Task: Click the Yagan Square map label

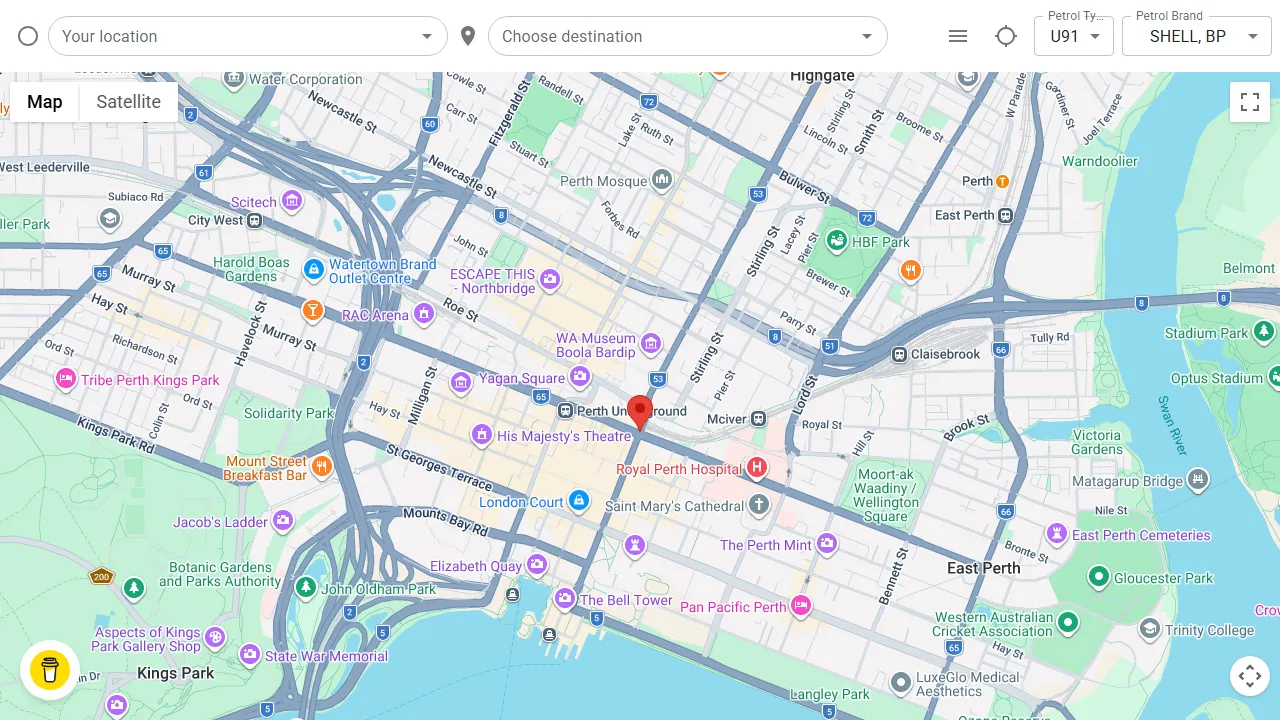Action: pyautogui.click(x=522, y=378)
